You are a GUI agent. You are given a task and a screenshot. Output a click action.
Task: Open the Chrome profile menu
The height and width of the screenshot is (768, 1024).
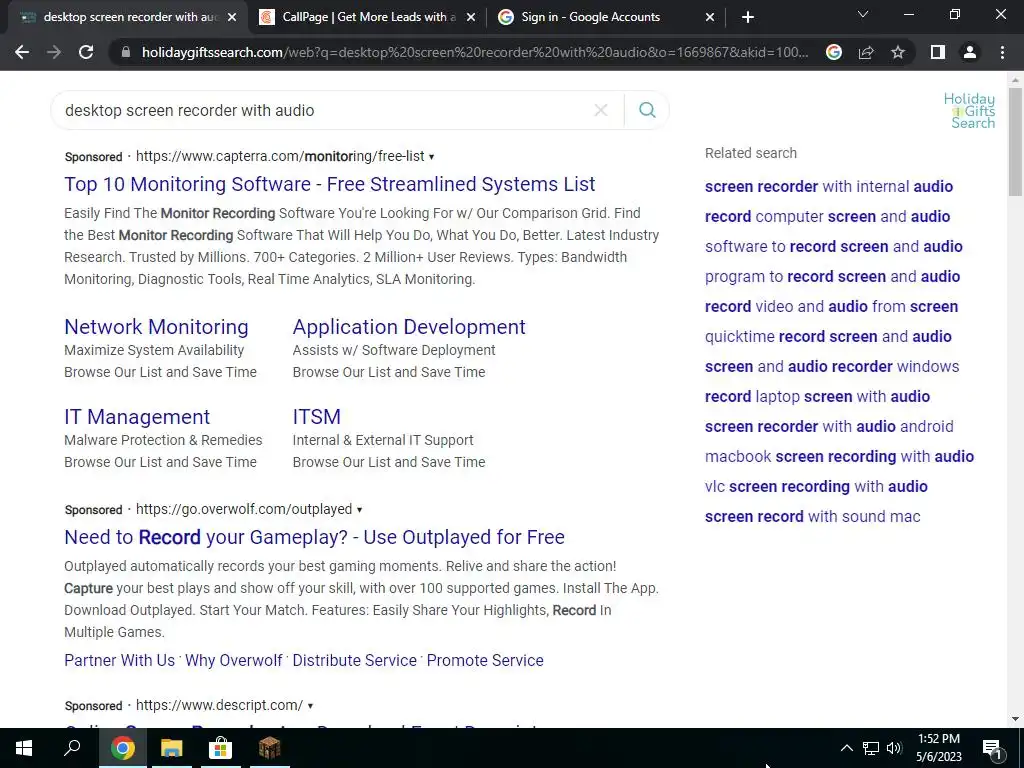click(970, 52)
